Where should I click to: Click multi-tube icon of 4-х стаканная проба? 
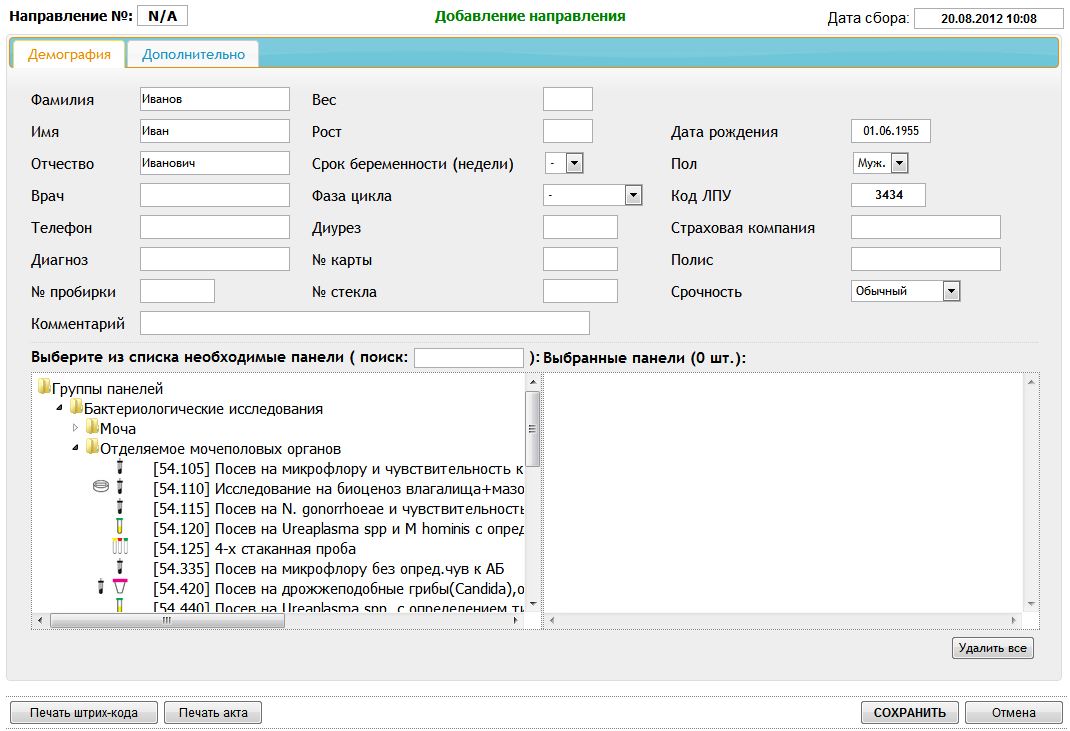[x=120, y=547]
